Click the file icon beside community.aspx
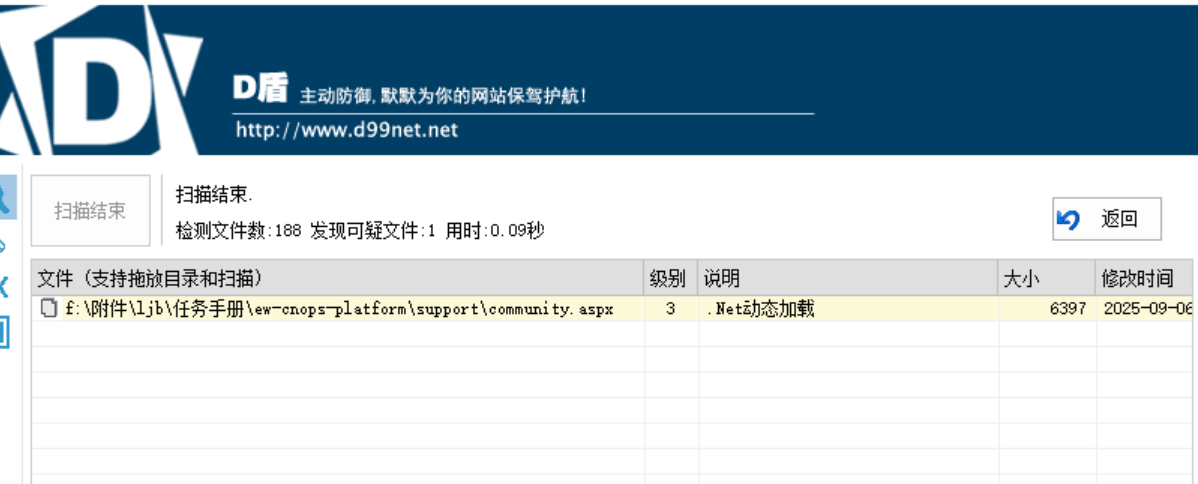The image size is (1198, 484). tap(47, 309)
